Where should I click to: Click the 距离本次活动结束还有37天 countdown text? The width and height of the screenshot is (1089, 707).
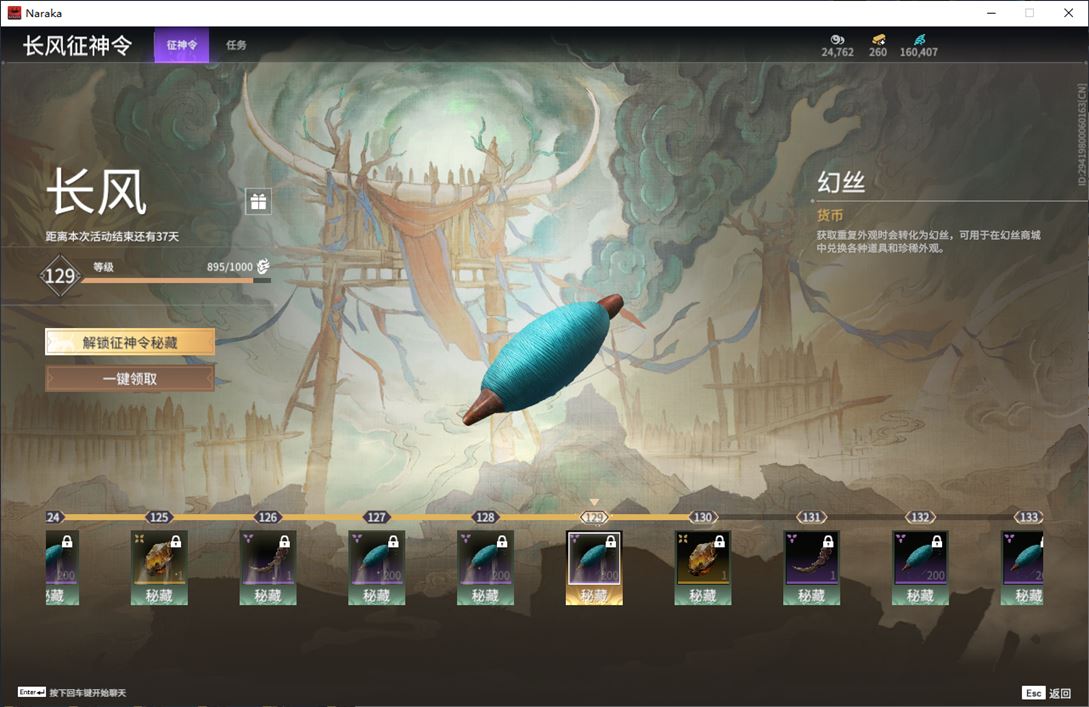tap(113, 236)
